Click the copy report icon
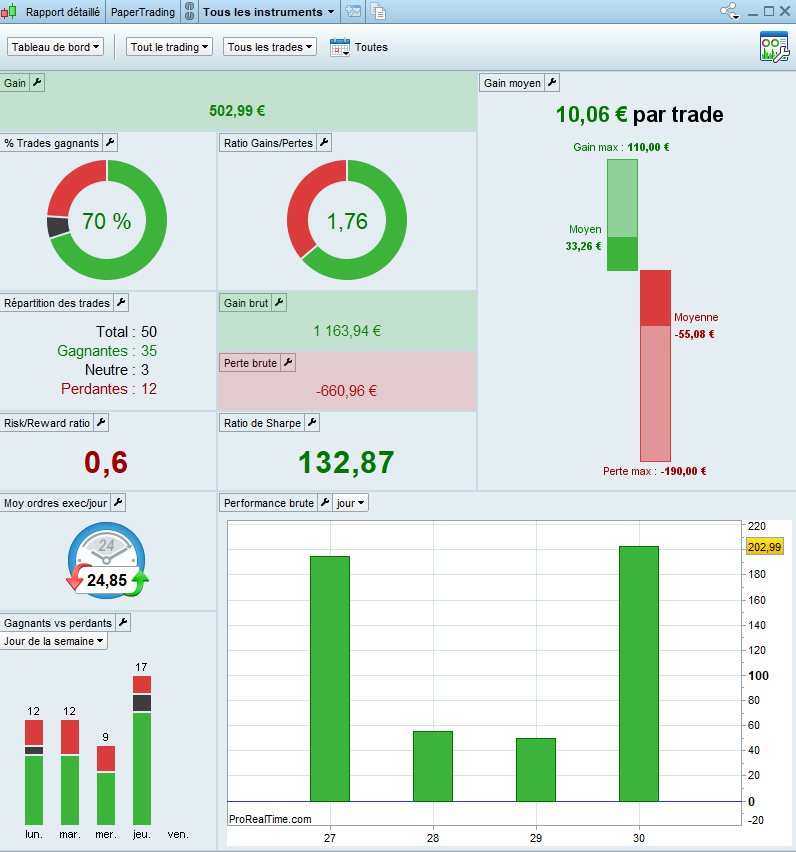The image size is (796, 852). 378,11
